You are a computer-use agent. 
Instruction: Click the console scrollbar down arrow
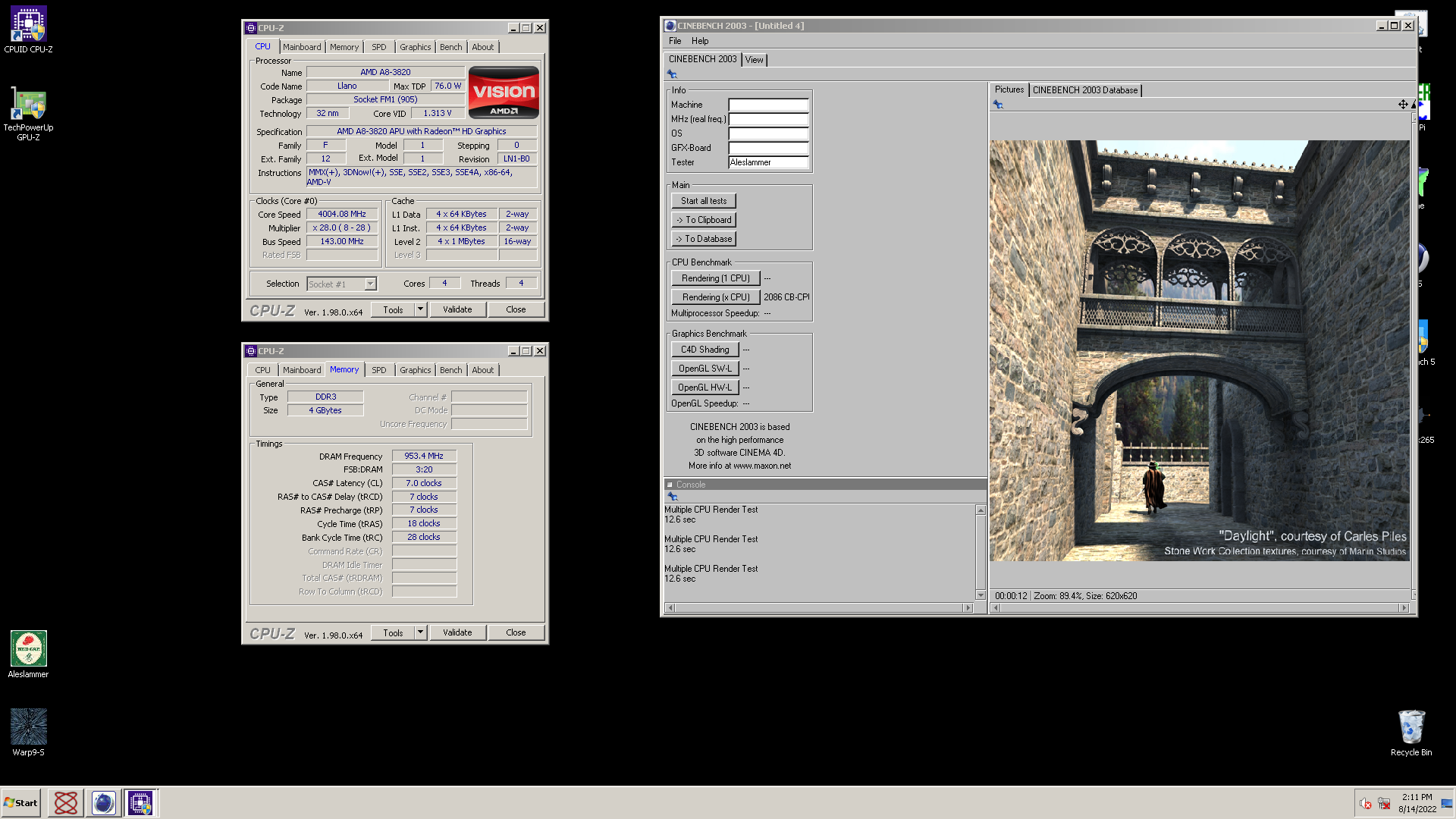(981, 595)
